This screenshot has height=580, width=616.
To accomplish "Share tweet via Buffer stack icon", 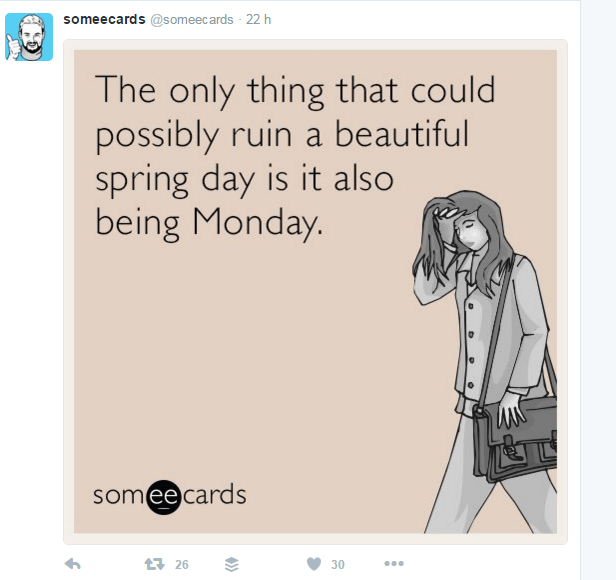I will (x=232, y=564).
